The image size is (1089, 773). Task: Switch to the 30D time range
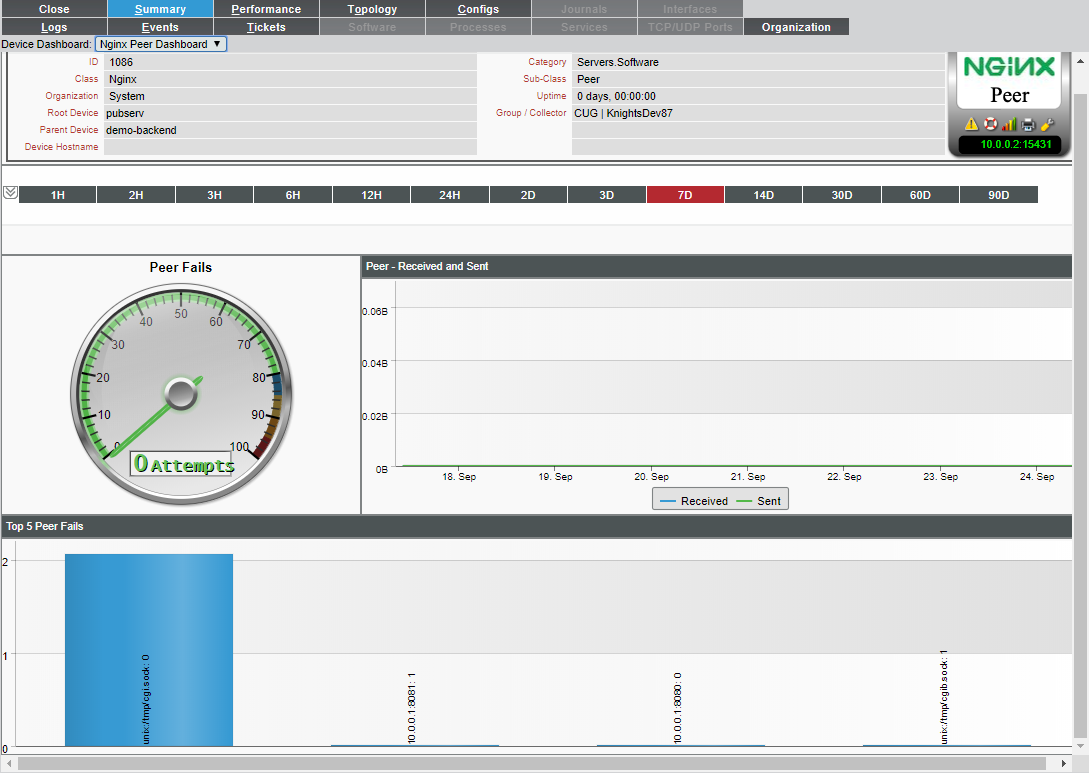coord(841,195)
